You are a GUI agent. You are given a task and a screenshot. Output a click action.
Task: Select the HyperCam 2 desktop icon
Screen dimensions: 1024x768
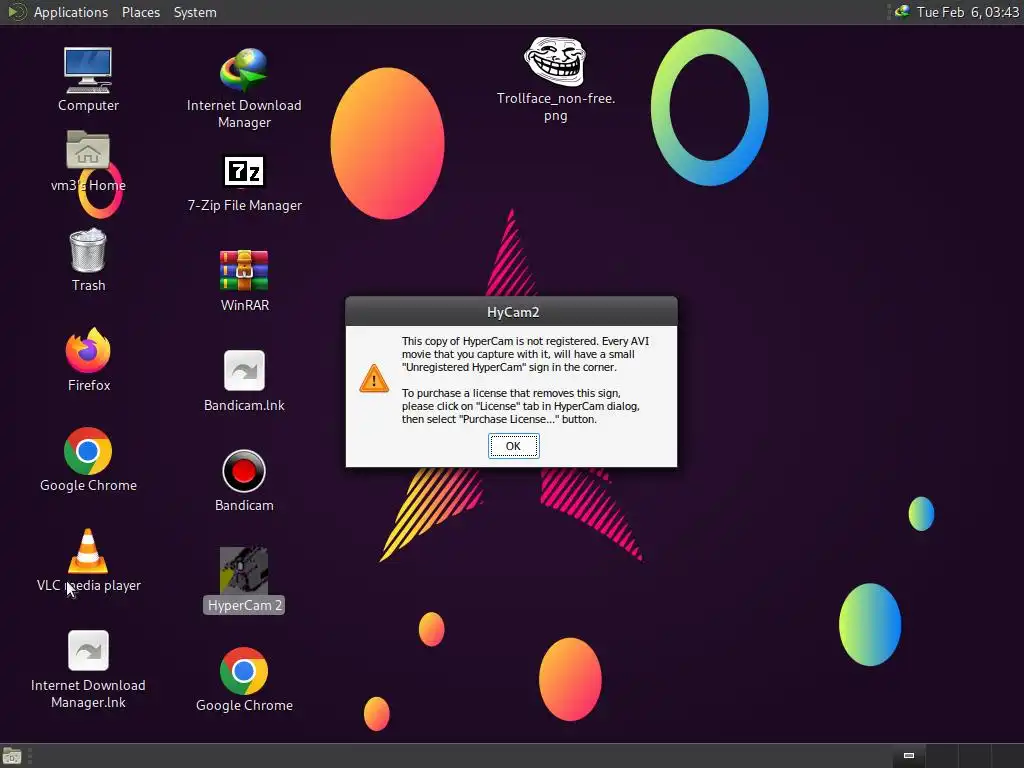[244, 570]
